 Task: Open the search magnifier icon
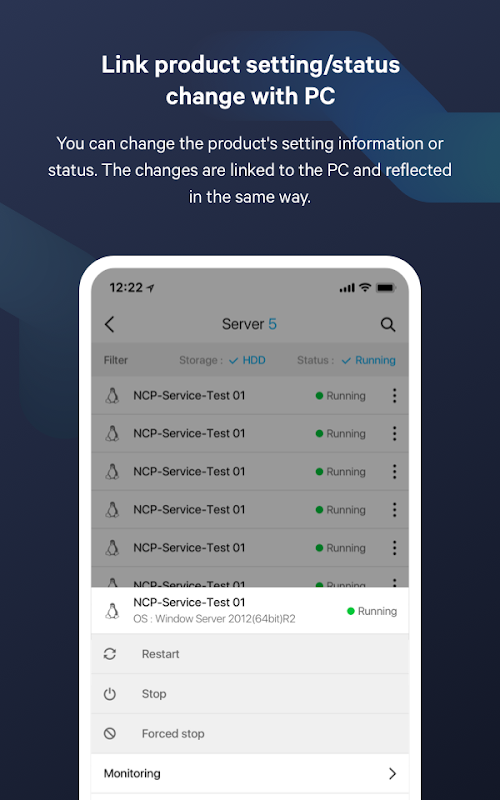point(388,324)
